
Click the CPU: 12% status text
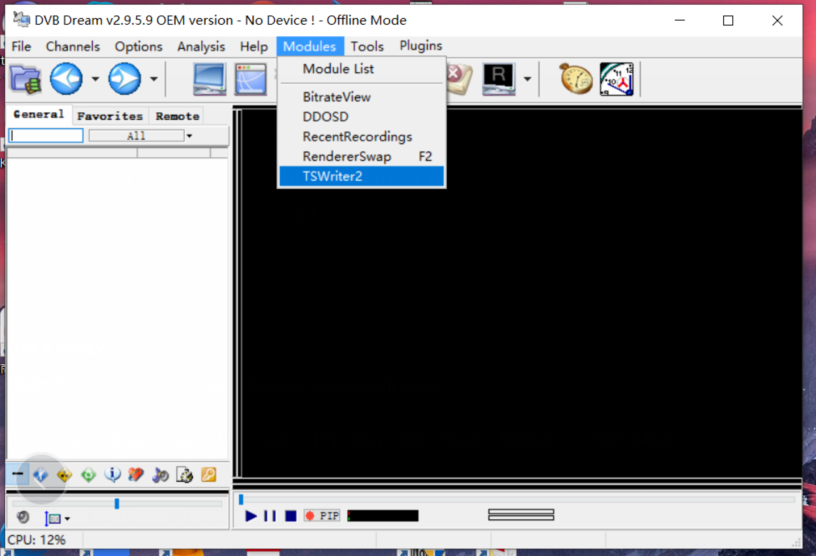36,540
